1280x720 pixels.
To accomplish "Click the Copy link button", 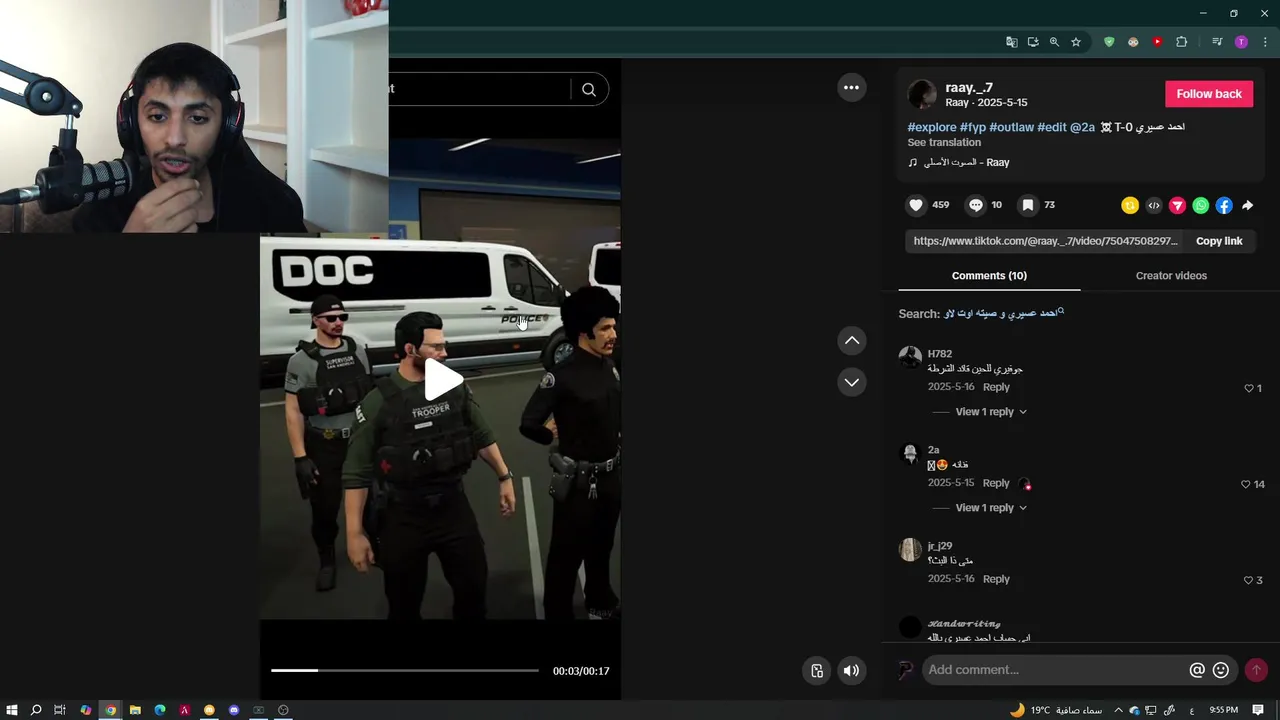I will (x=1219, y=241).
